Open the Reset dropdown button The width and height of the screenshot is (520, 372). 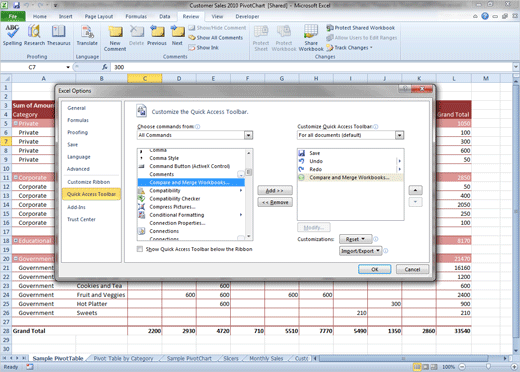355,239
